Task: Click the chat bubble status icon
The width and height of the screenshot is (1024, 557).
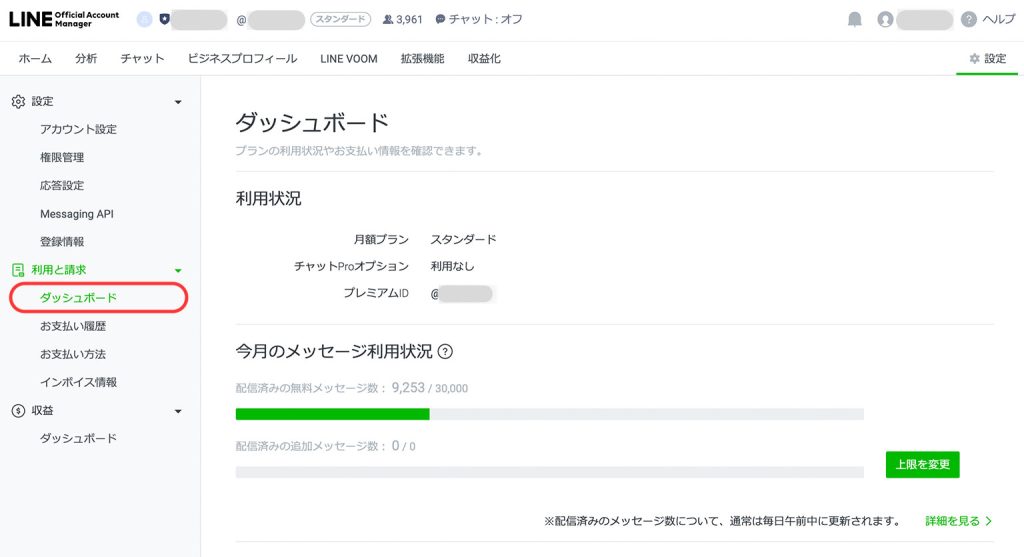Action: point(440,19)
